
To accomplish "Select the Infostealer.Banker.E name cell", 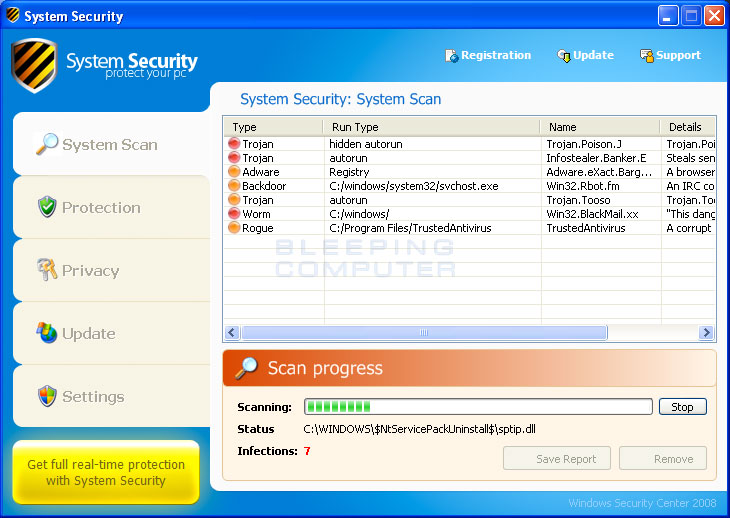I will (x=596, y=158).
